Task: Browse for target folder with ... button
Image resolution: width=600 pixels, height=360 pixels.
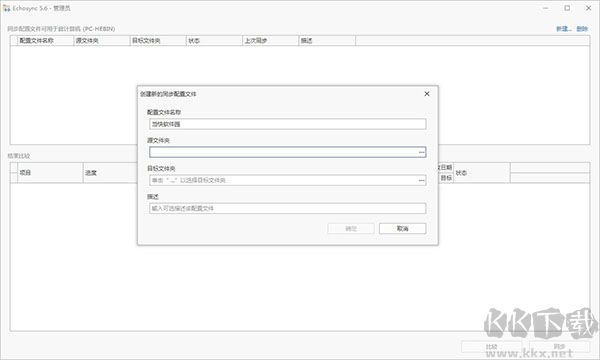Action: (421, 180)
